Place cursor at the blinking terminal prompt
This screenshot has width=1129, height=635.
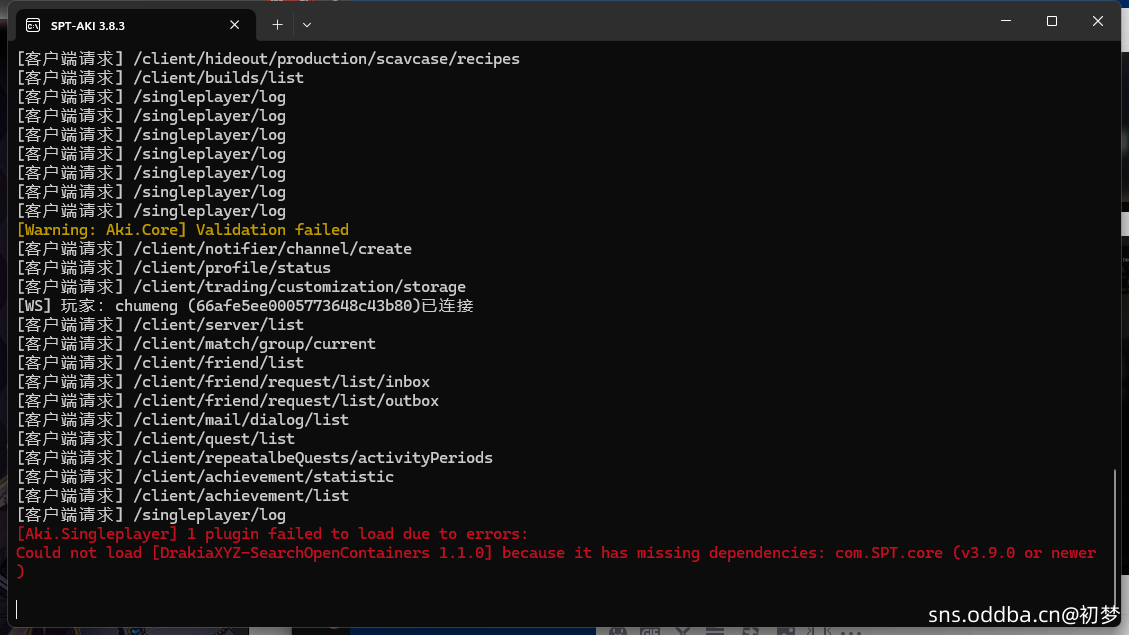pyautogui.click(x=17, y=608)
